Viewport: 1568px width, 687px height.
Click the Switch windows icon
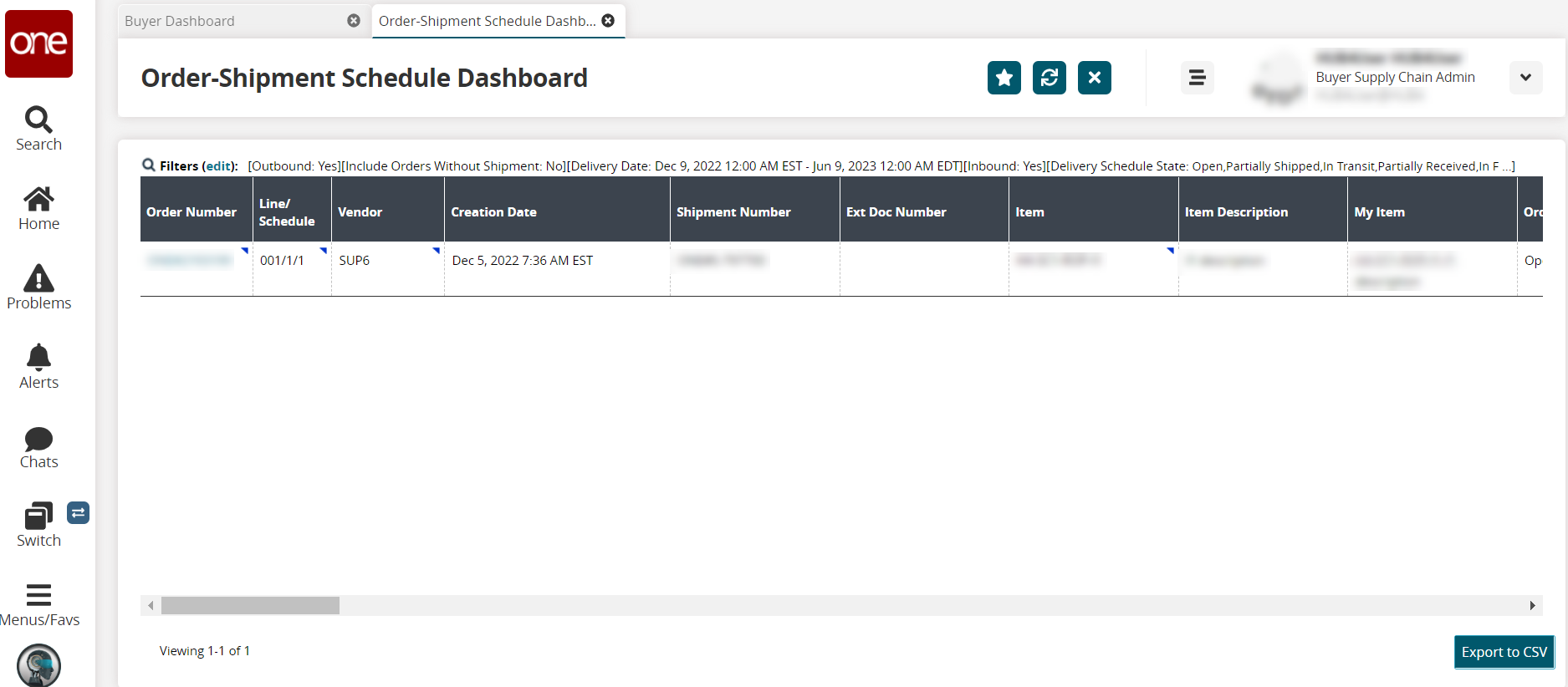tap(38, 516)
